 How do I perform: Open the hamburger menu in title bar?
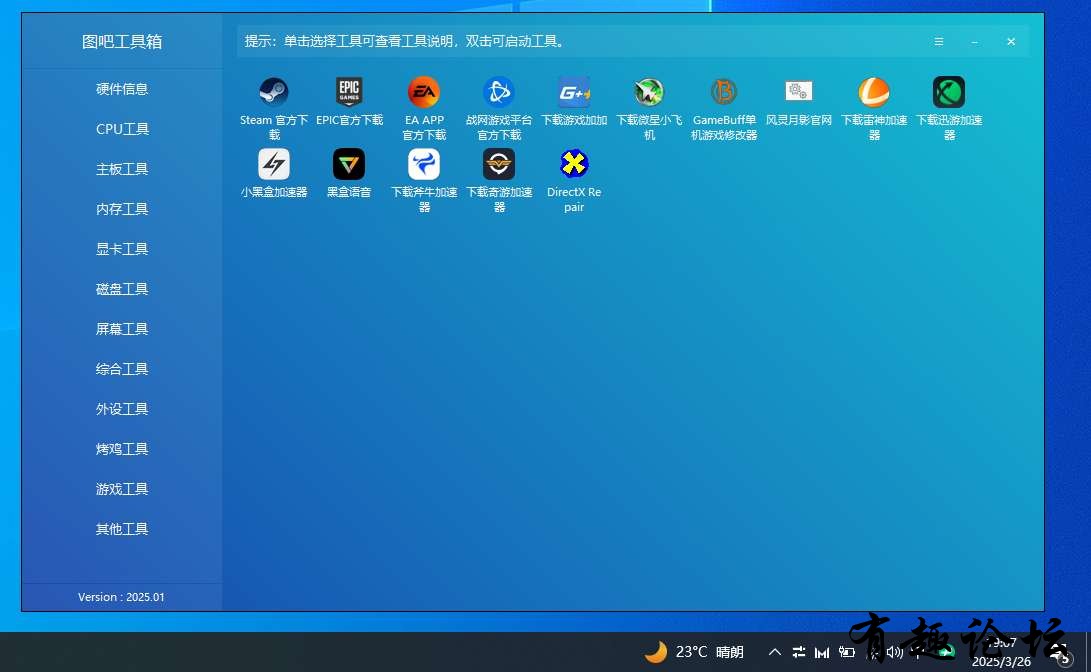click(x=939, y=42)
